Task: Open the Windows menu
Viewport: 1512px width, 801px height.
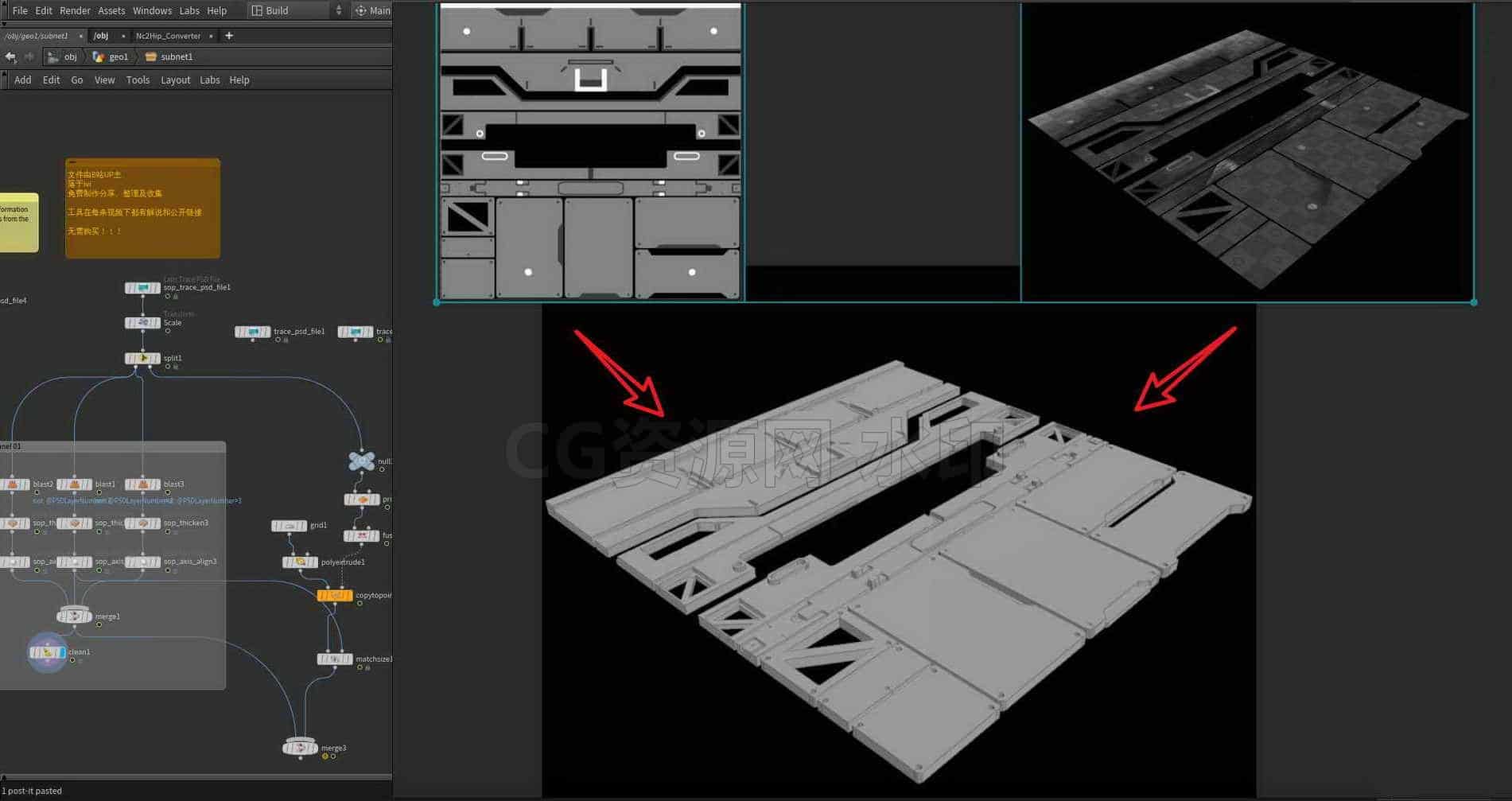Action: [152, 10]
